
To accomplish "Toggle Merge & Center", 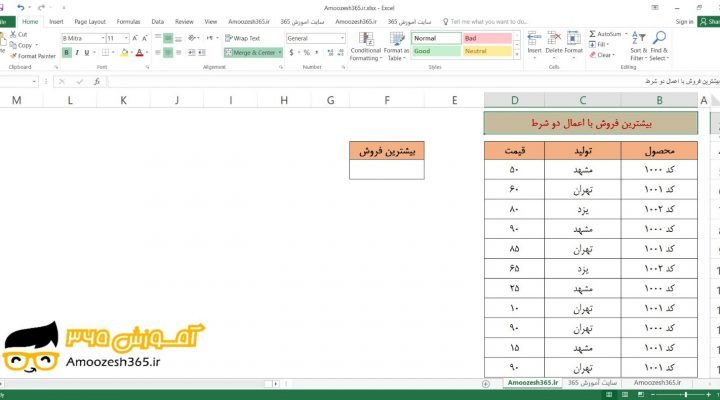I will [250, 53].
